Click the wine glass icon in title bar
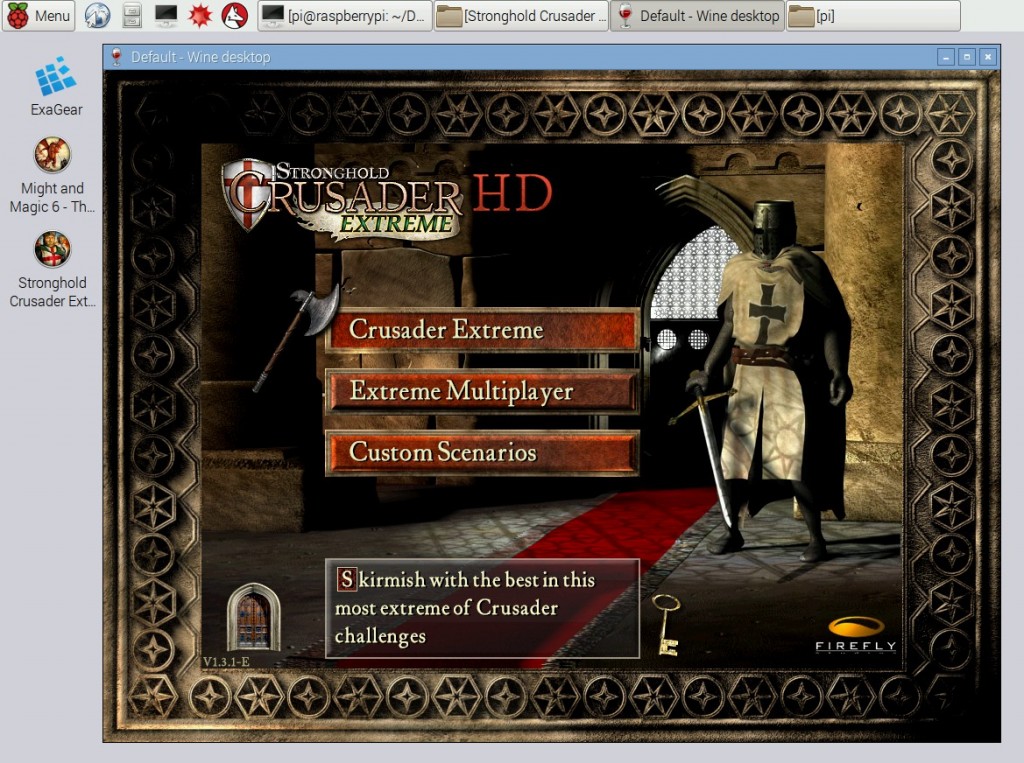This screenshot has height=763, width=1024. [x=117, y=57]
